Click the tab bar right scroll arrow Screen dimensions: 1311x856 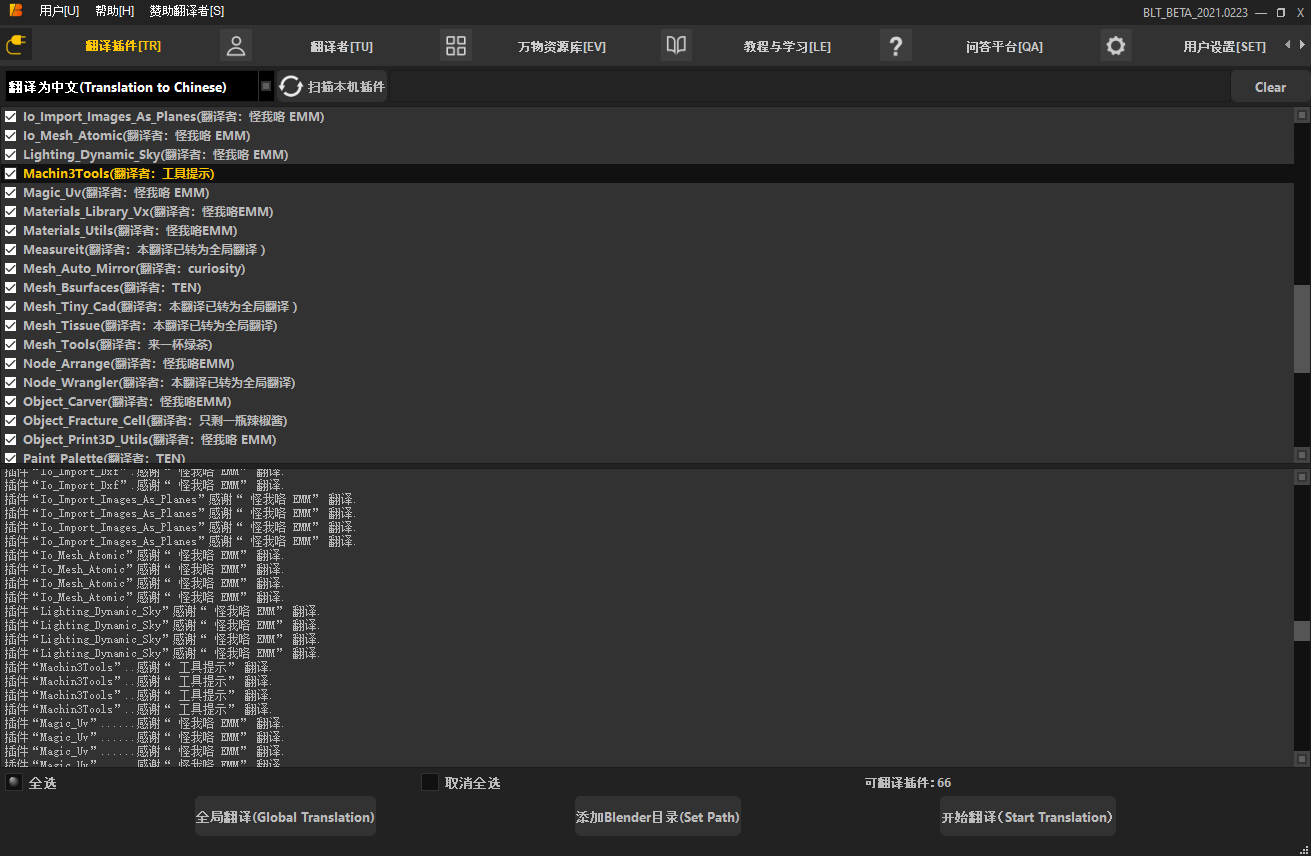point(1302,45)
